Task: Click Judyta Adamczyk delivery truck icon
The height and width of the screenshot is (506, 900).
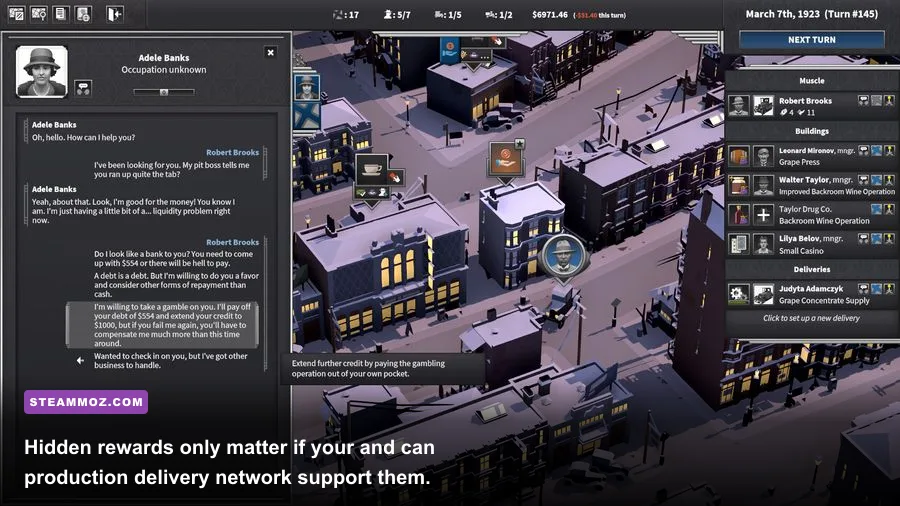Action: (763, 294)
